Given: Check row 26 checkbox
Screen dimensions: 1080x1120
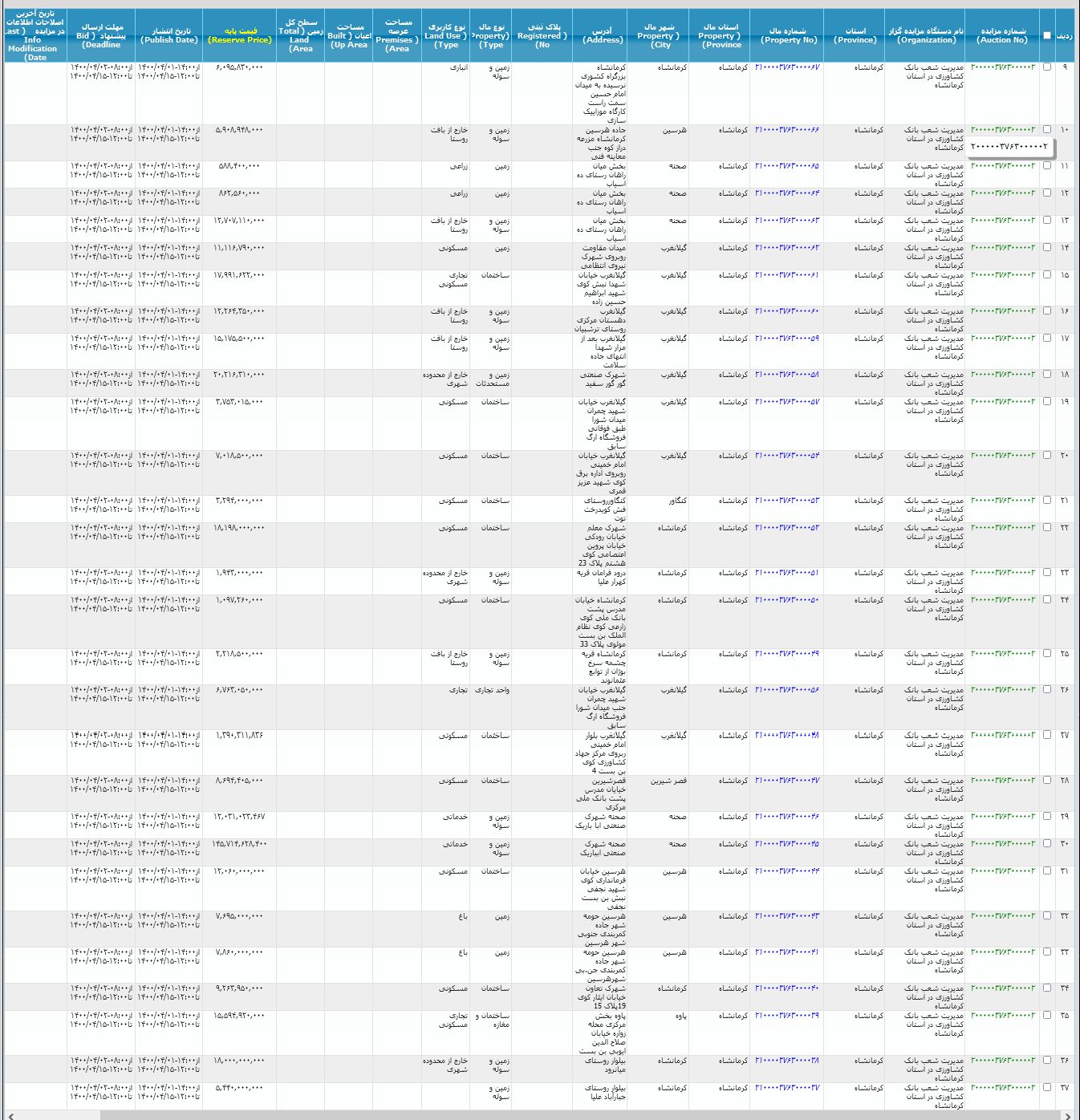Looking at the screenshot, I should click(1046, 690).
